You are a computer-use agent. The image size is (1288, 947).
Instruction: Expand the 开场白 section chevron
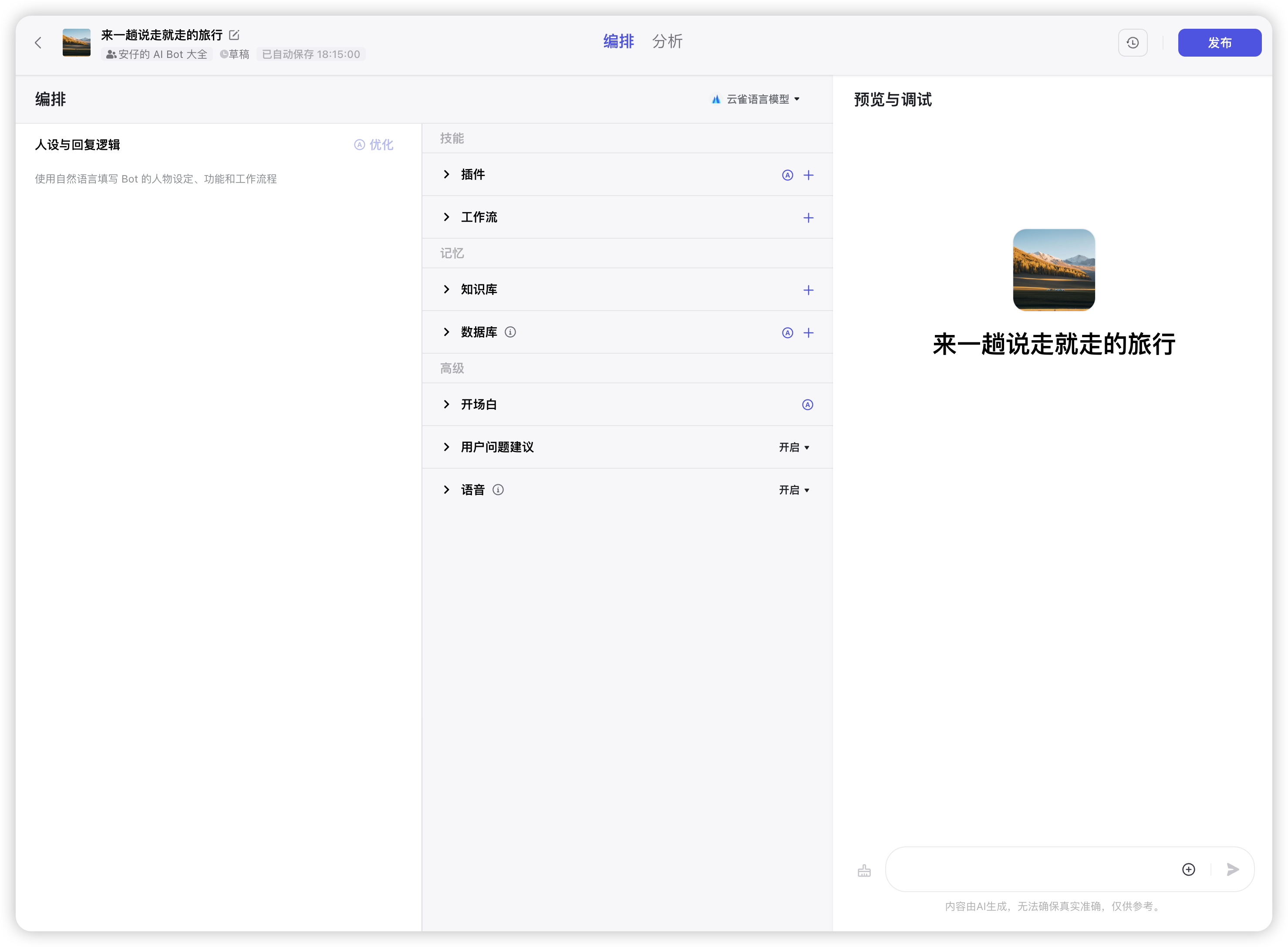click(446, 404)
